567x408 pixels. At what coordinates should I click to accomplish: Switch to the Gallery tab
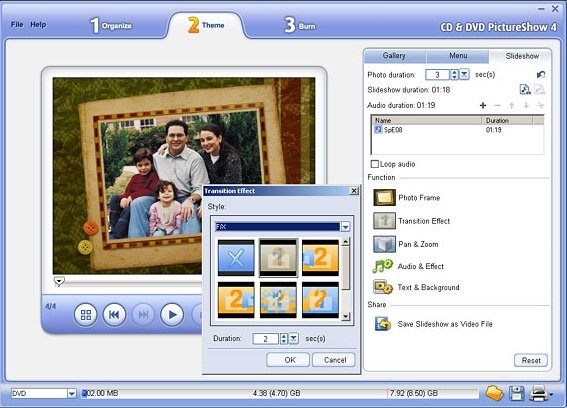tap(394, 56)
